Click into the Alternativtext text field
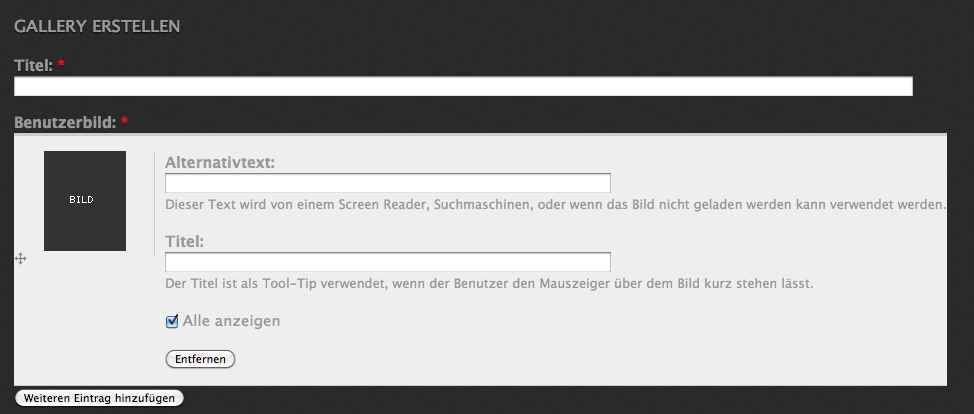The width and height of the screenshot is (974, 414). coord(387,183)
